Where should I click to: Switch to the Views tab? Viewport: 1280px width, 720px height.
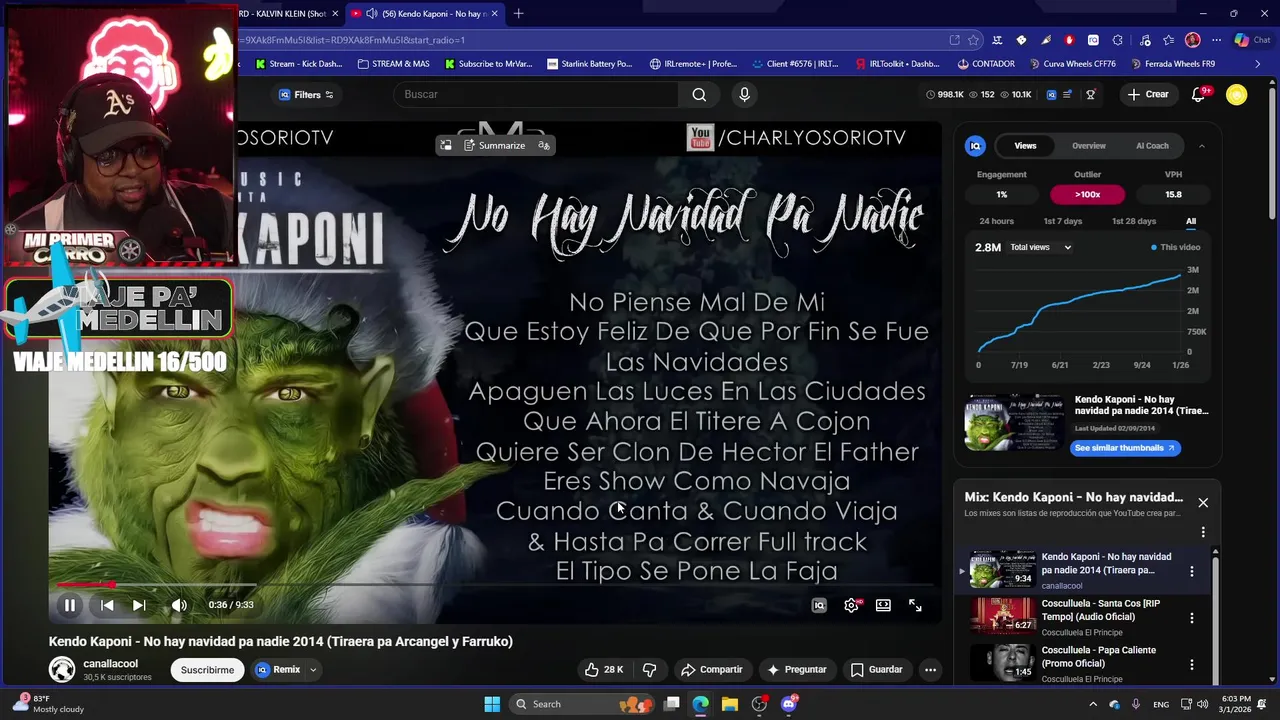[1025, 146]
